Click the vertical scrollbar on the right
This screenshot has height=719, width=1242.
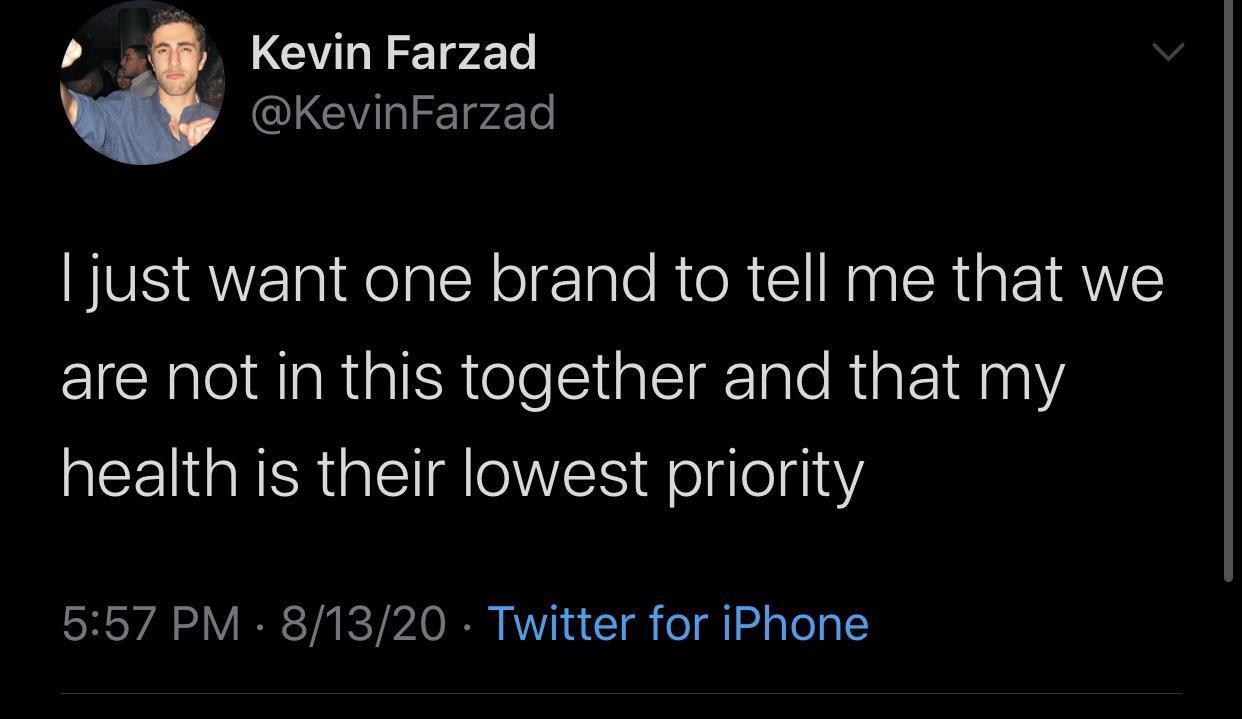click(x=1228, y=290)
